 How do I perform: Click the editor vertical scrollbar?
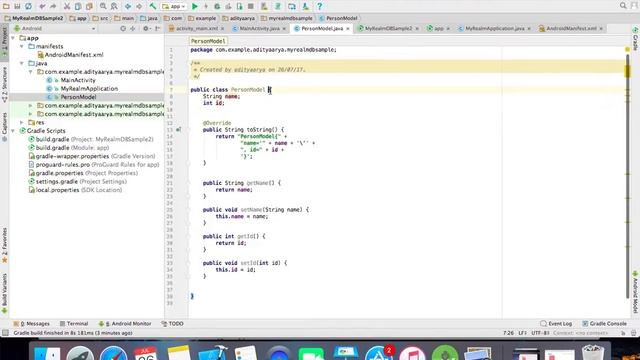628,176
